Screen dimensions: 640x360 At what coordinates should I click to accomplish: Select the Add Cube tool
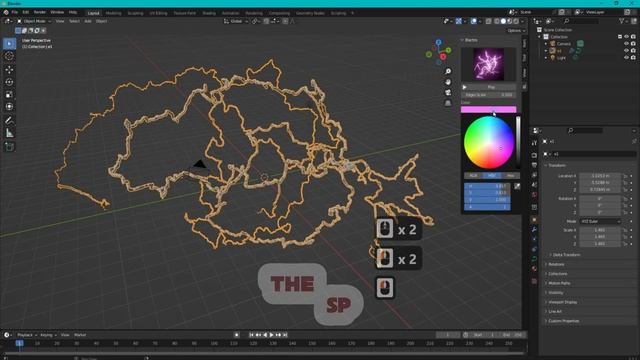(9, 147)
